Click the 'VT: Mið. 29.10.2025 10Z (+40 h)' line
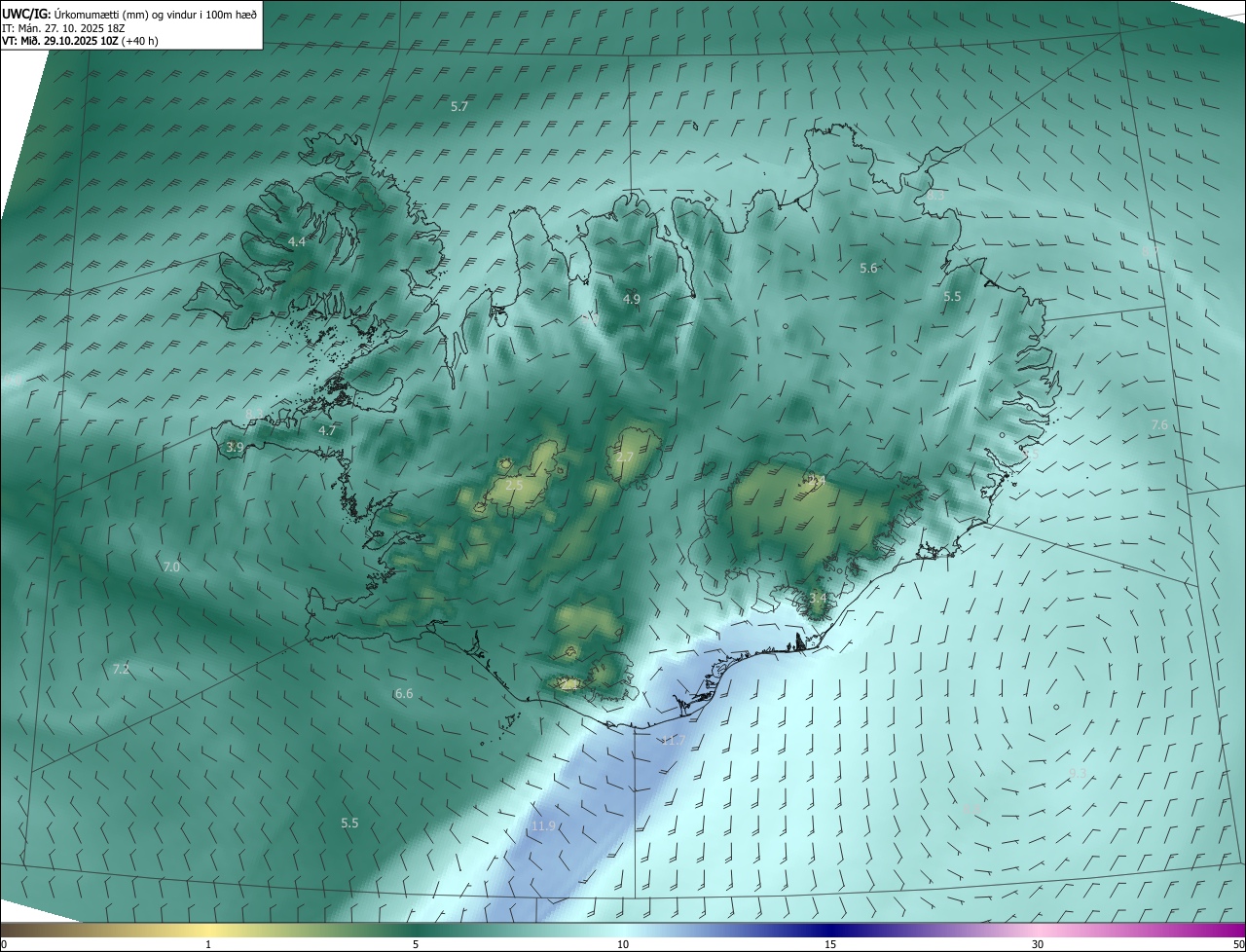Screen dimensions: 1246x952 point(80,41)
